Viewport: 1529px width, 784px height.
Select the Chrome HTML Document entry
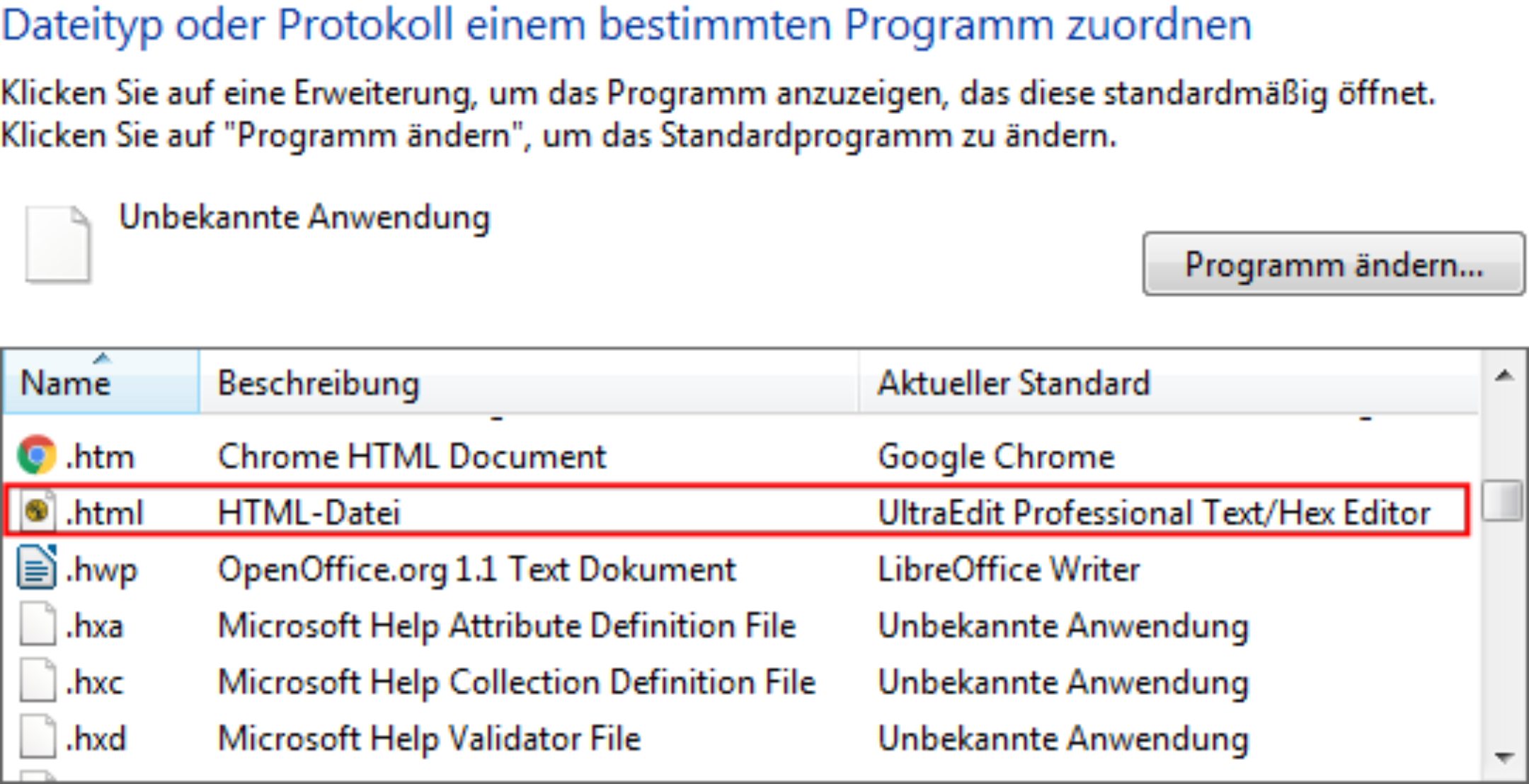point(412,456)
